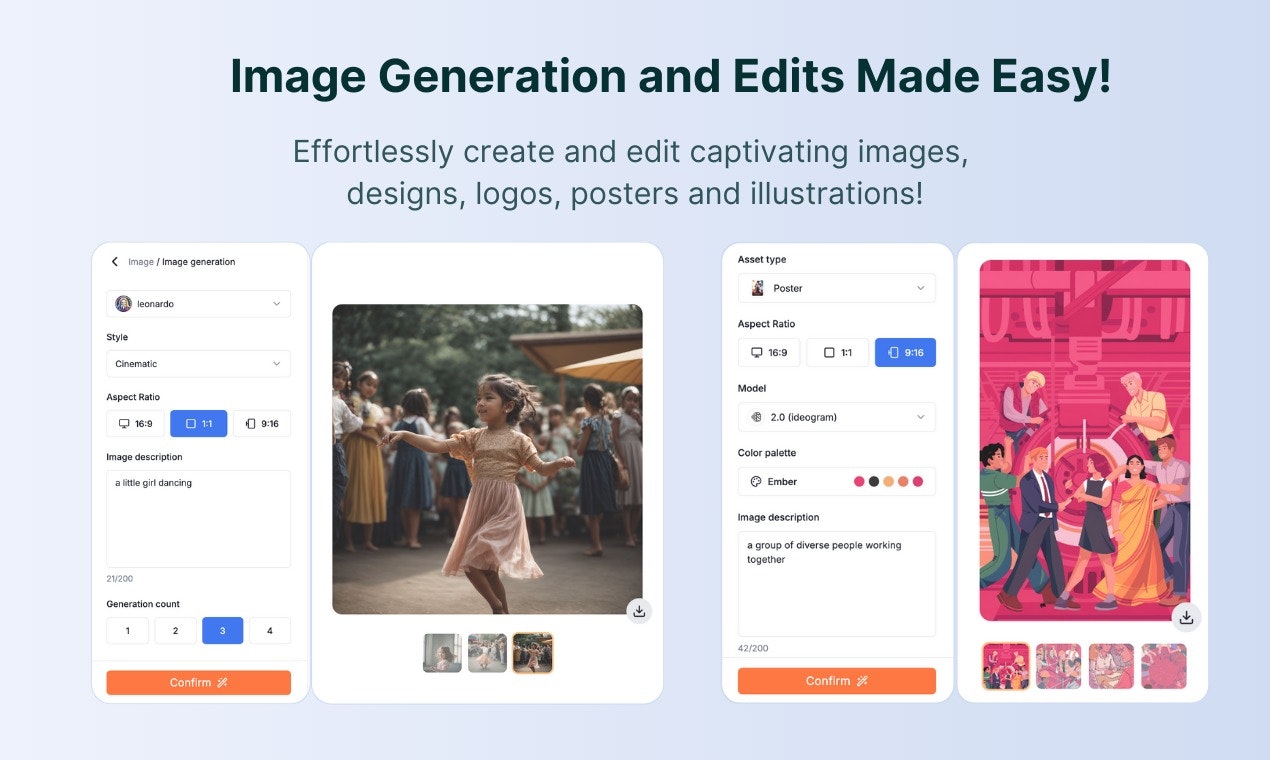Select first highlighted poster thumbnail

tap(1006, 666)
